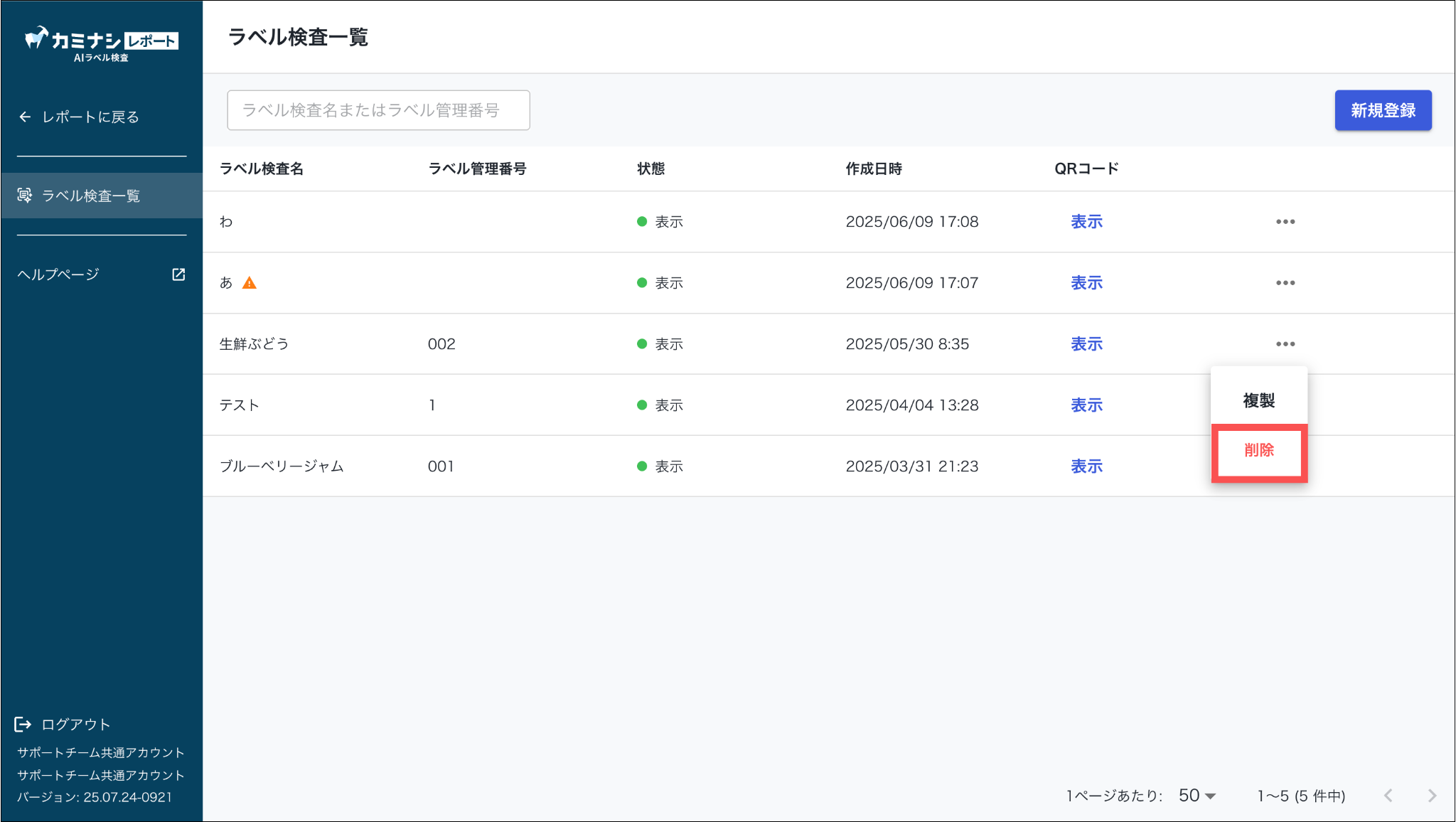
Task: Click the カミナシ レポート logo
Action: [101, 43]
